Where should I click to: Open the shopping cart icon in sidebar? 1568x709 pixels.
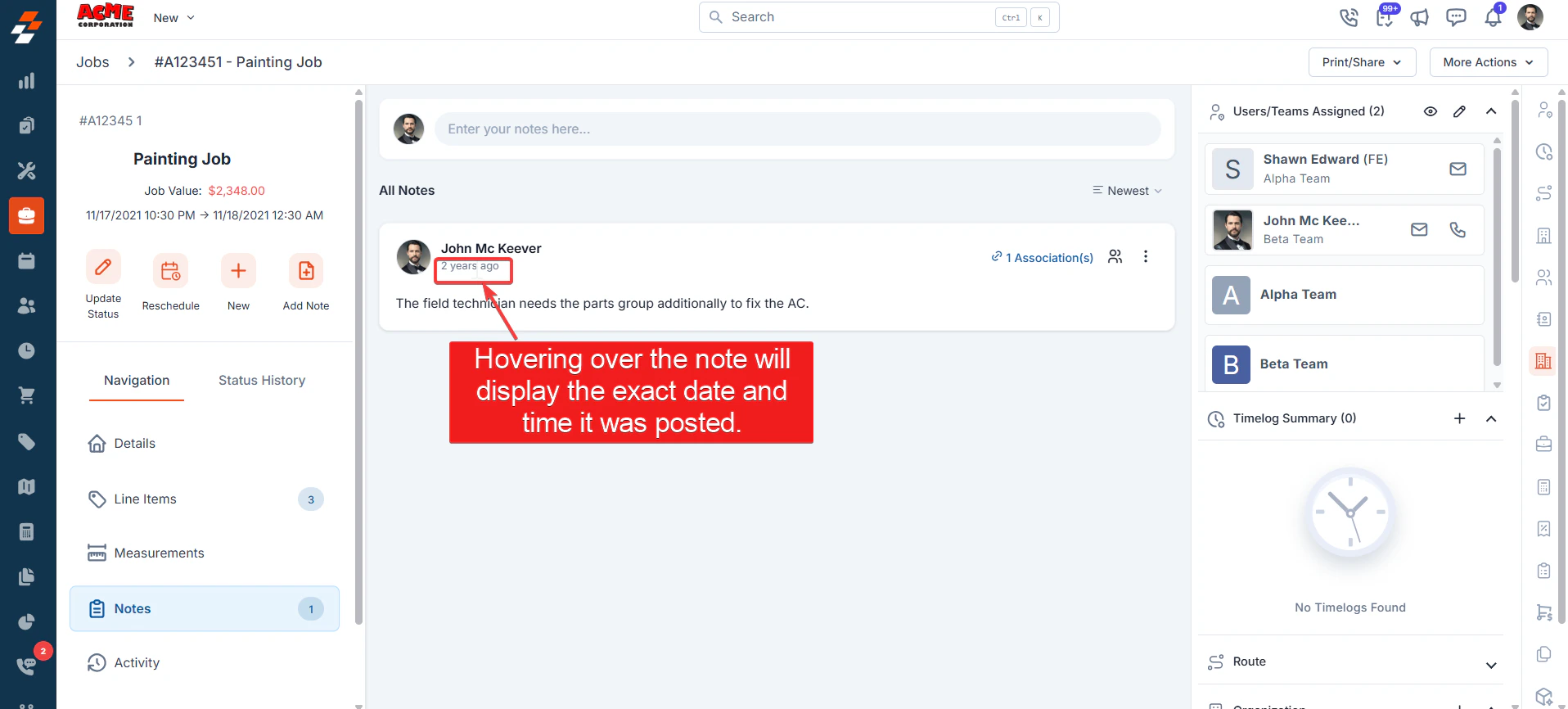click(x=26, y=395)
